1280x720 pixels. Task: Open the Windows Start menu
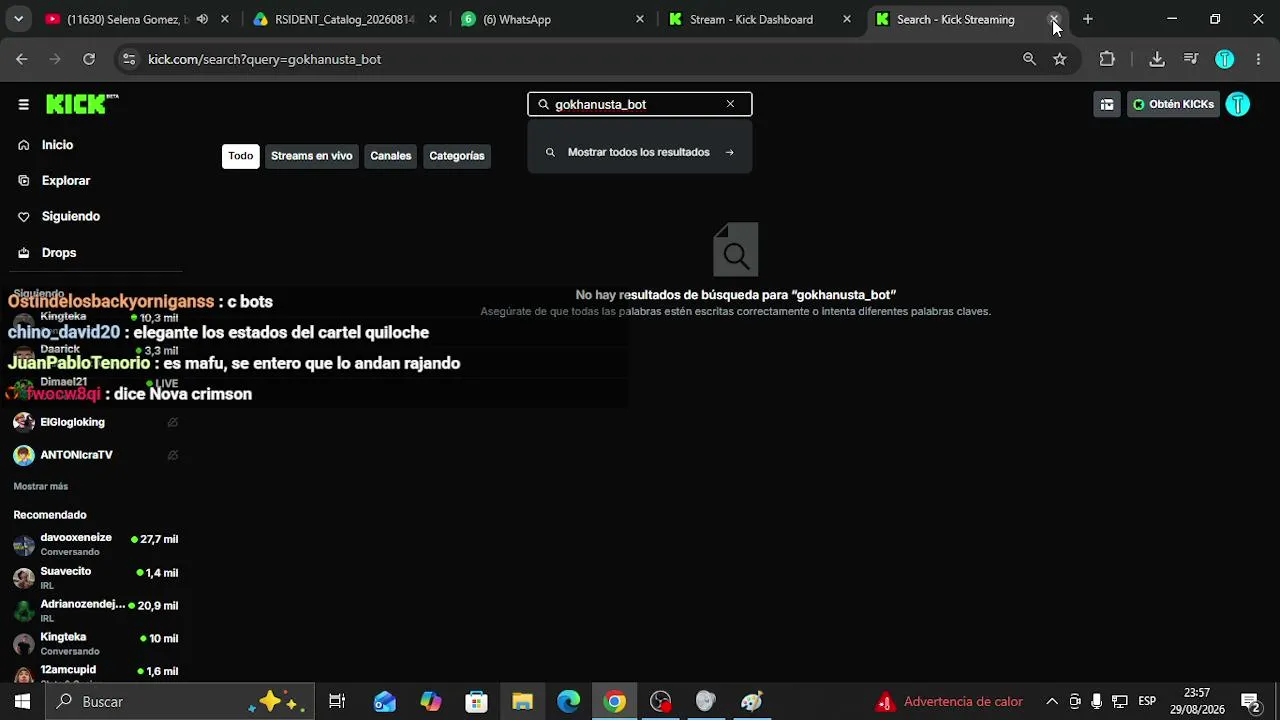pos(22,702)
